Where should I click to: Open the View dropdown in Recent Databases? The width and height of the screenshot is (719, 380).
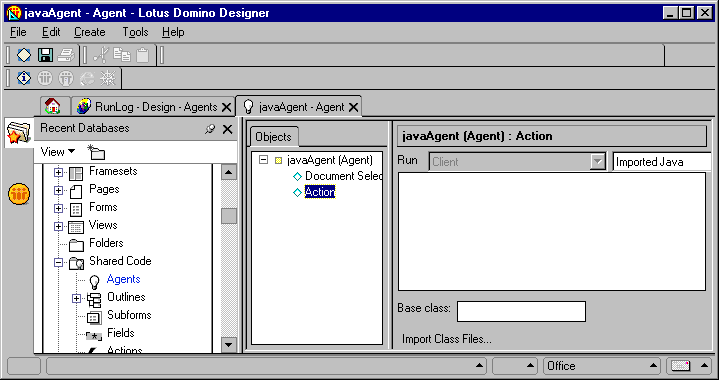click(x=58, y=151)
